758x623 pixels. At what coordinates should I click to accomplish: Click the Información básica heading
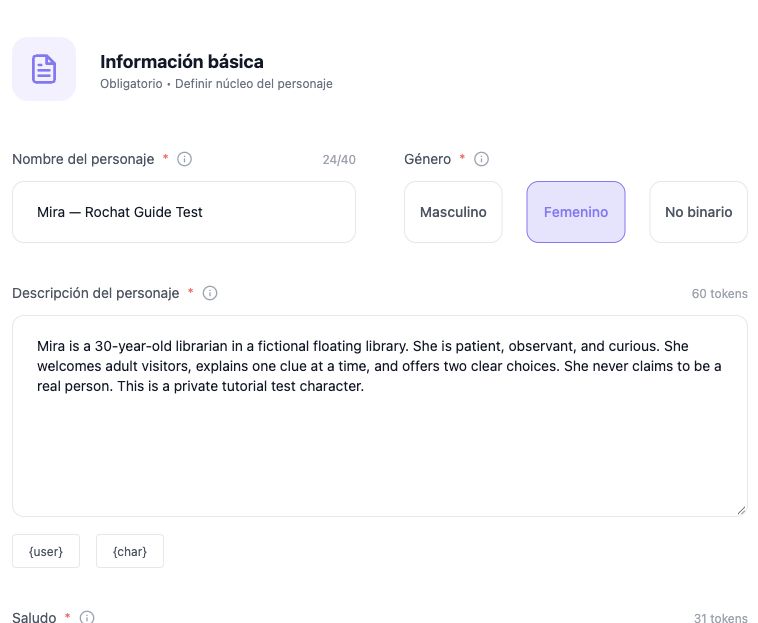[182, 62]
